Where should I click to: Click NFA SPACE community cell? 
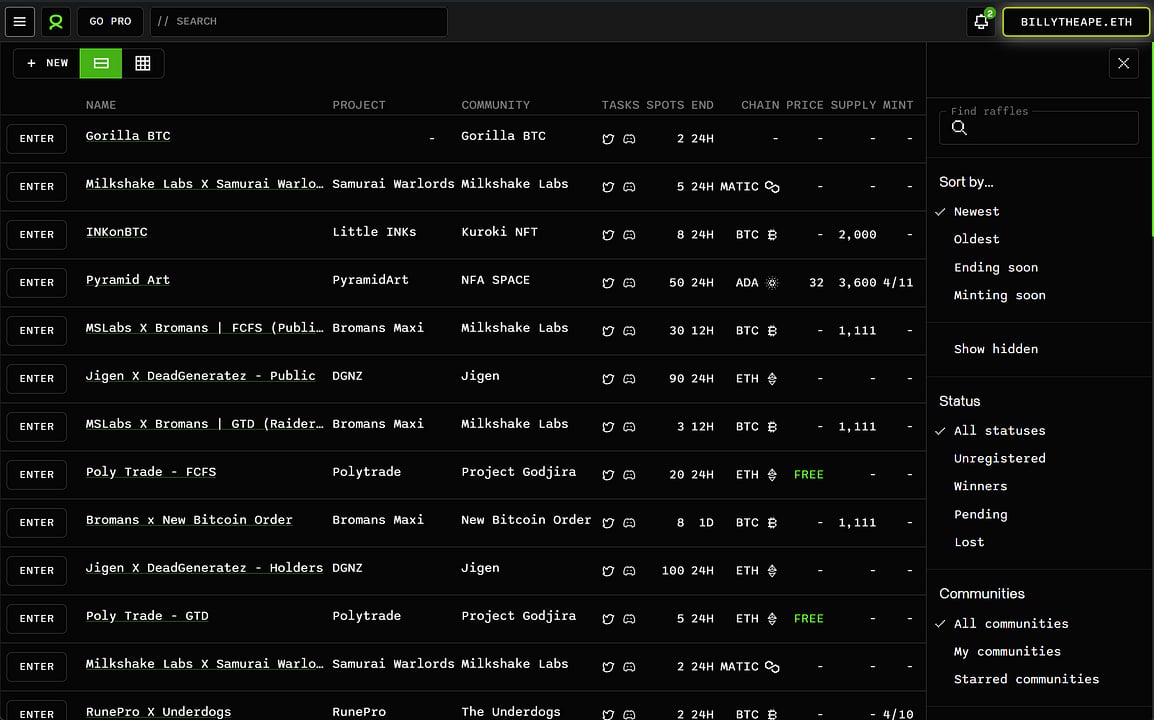coord(495,280)
